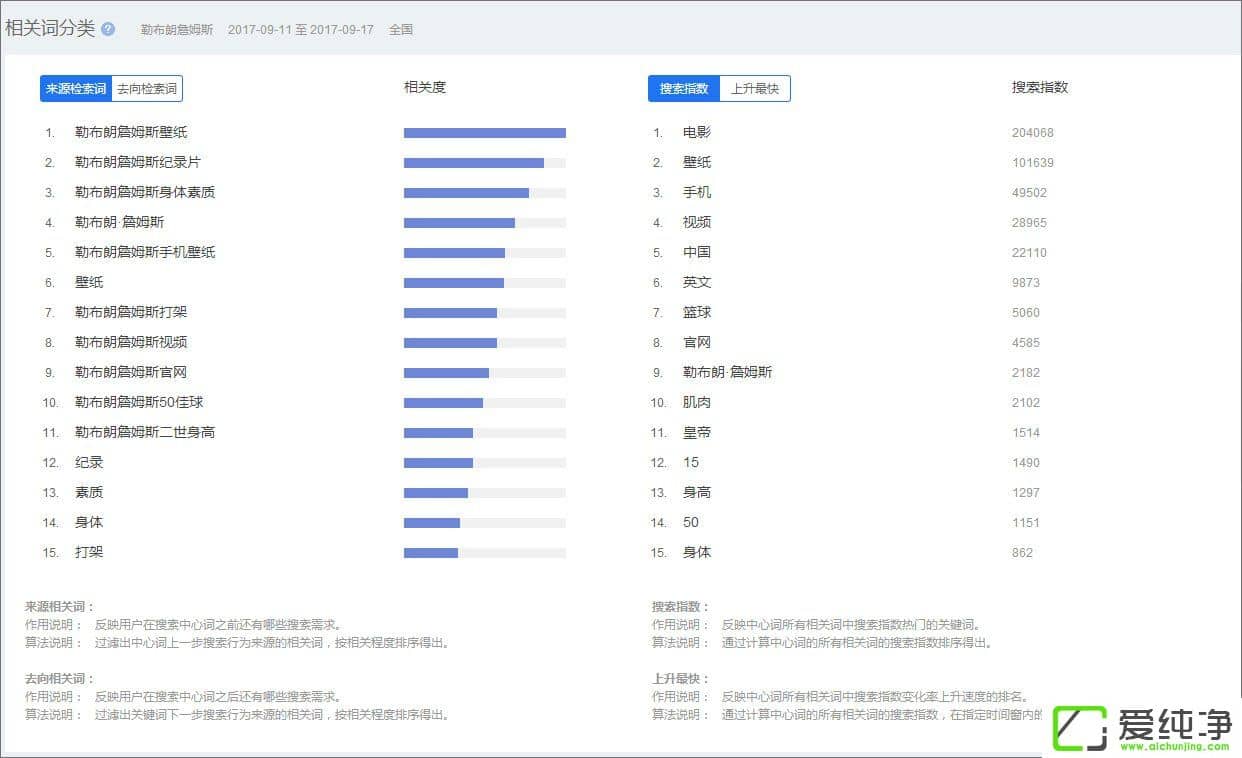
Task: Select the 勒布朗詹姆斯二世身高 keyword
Action: pos(145,432)
